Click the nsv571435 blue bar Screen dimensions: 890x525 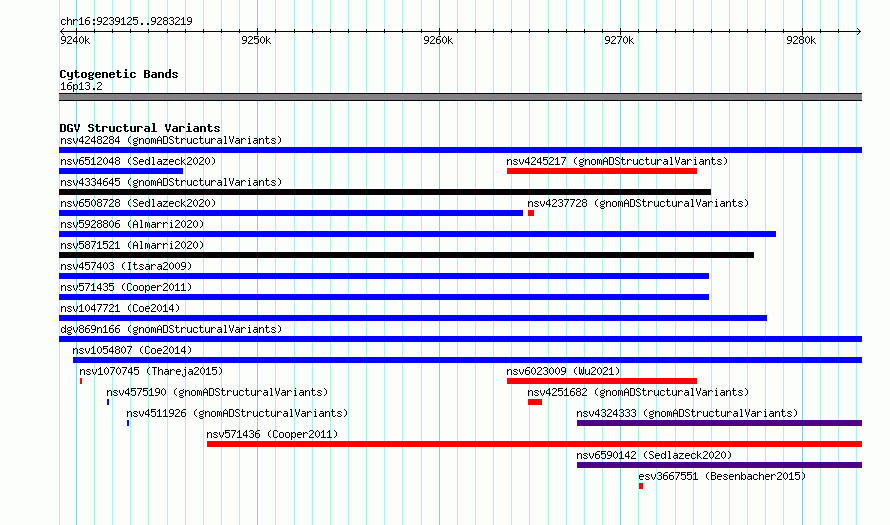[384, 297]
